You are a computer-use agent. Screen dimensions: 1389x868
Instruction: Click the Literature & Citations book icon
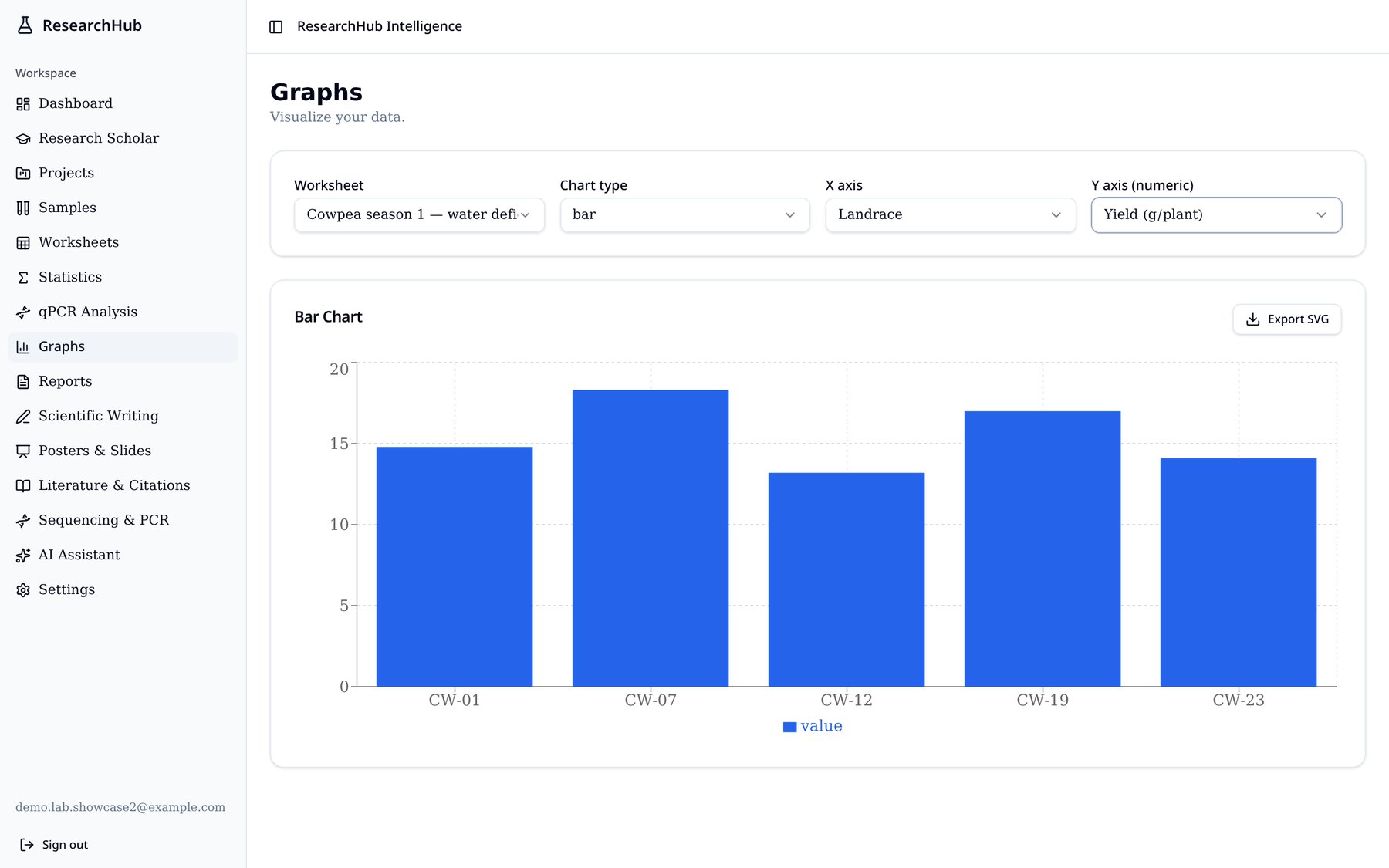click(x=23, y=486)
